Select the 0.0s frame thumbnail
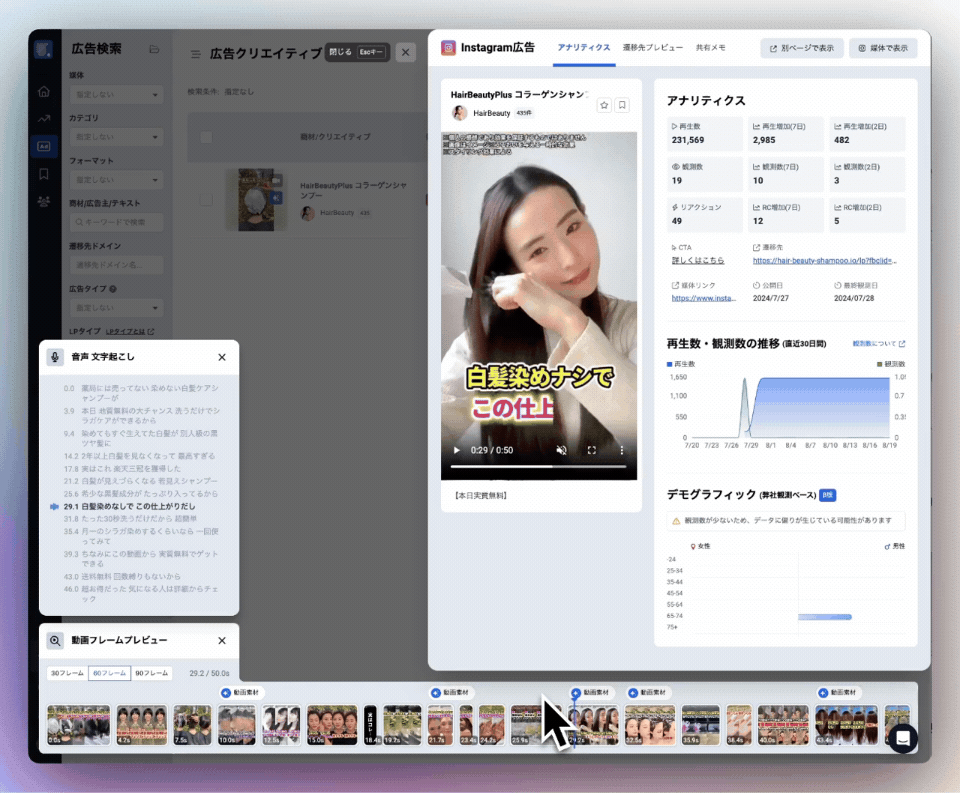960x793 pixels. (x=78, y=725)
